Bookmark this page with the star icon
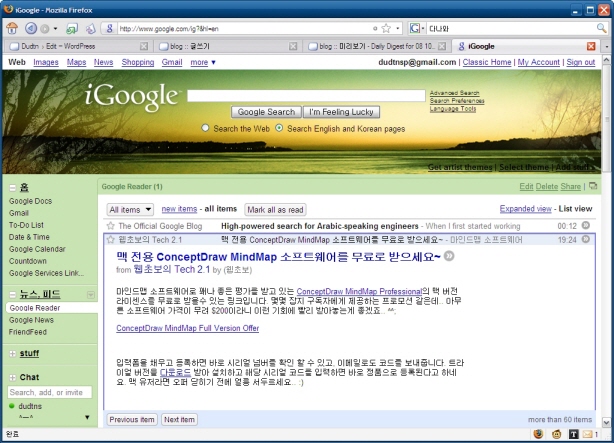 pyautogui.click(x=386, y=28)
